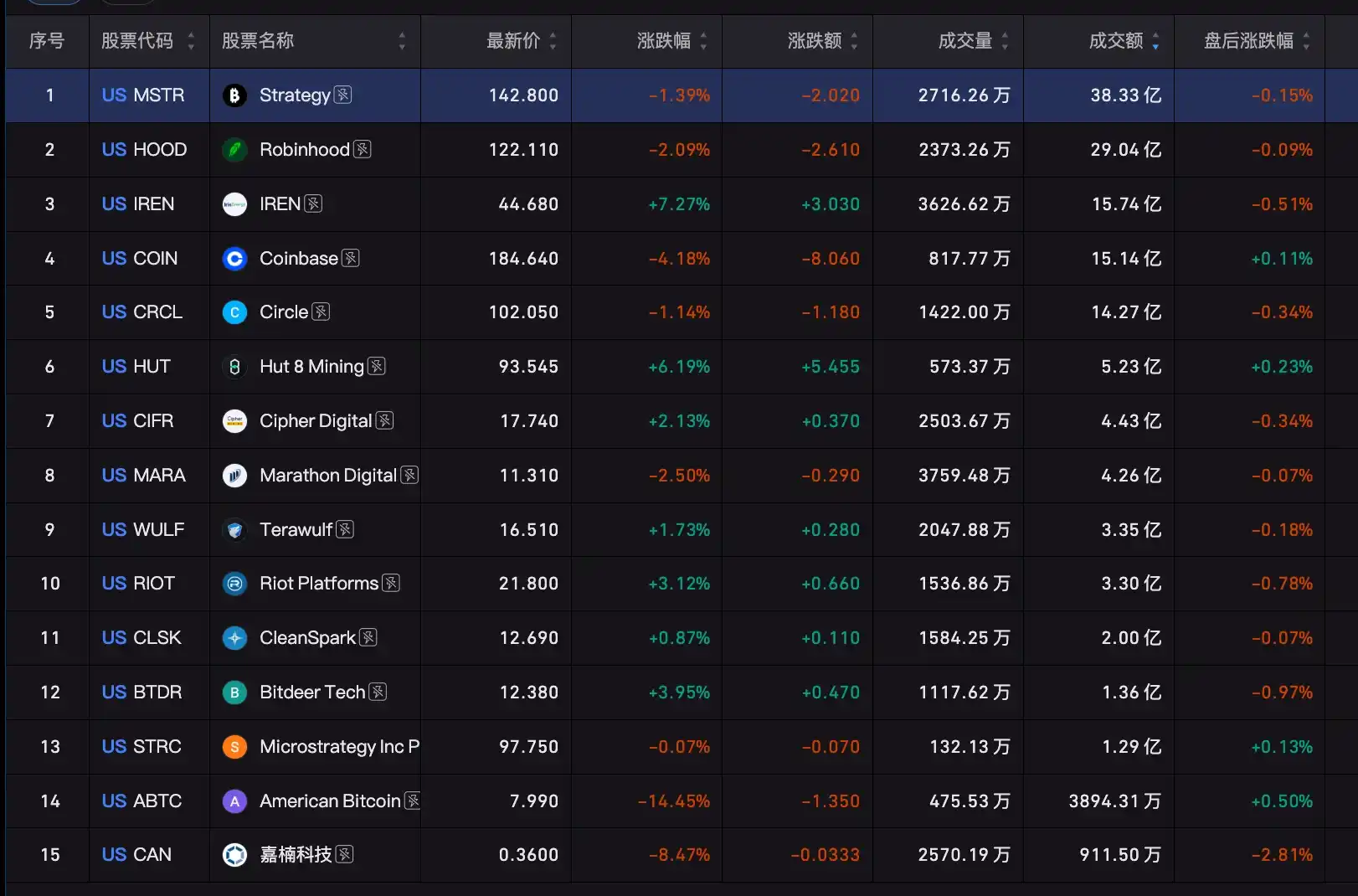Screen dimensions: 1358x896
Task: Click the Hut 8 Mining logo icon
Action: tap(234, 367)
